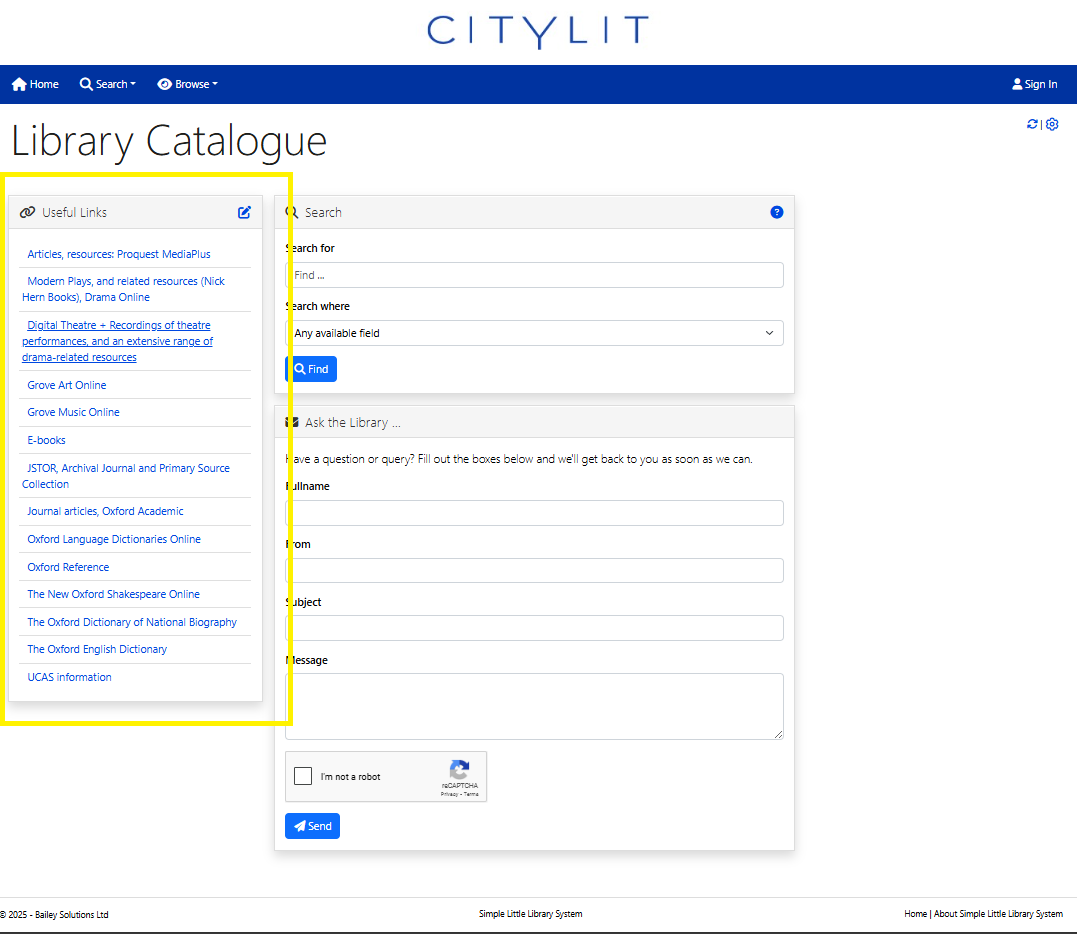Open the UCAS information link

point(69,677)
